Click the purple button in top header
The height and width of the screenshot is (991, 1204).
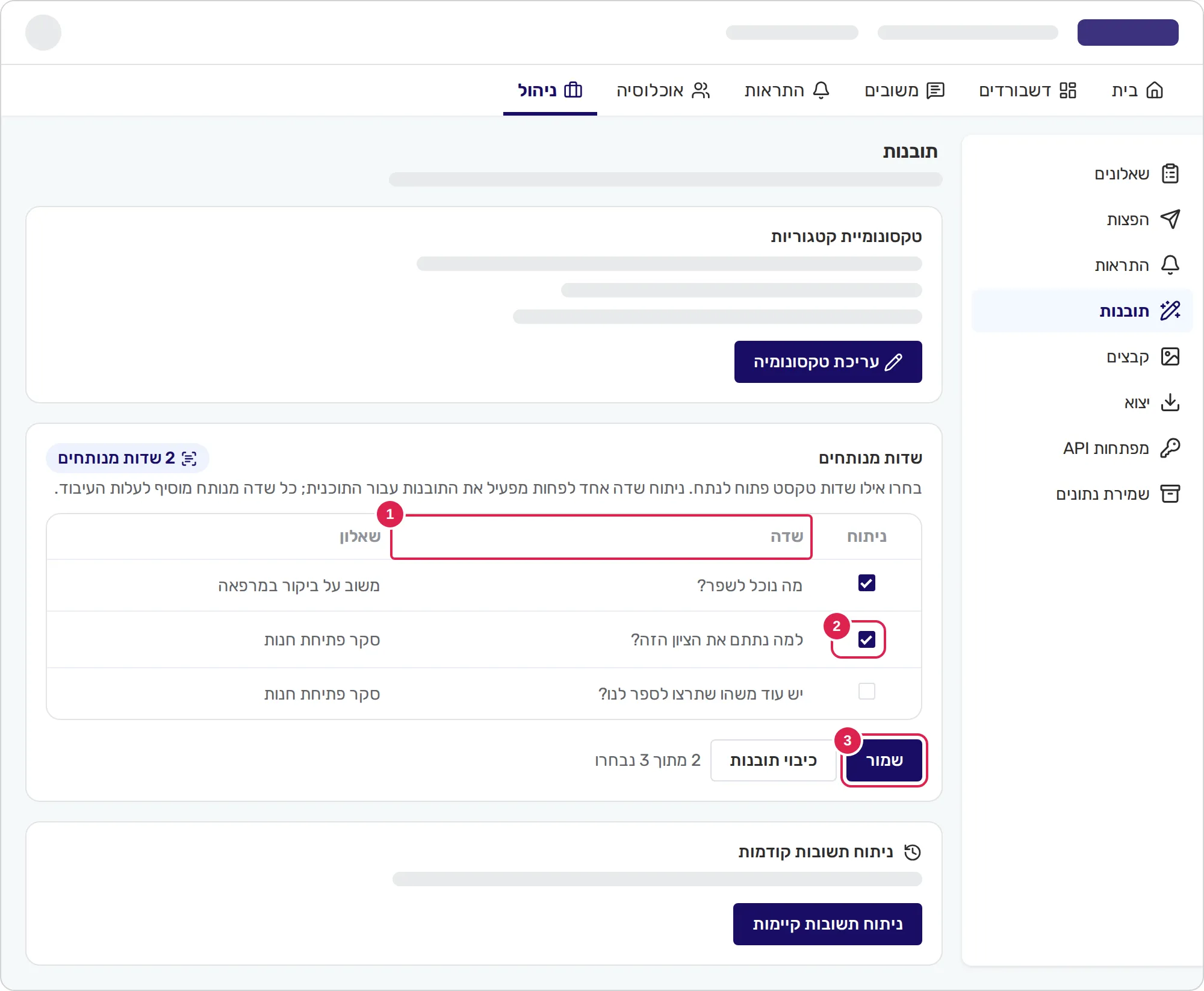[x=1128, y=33]
